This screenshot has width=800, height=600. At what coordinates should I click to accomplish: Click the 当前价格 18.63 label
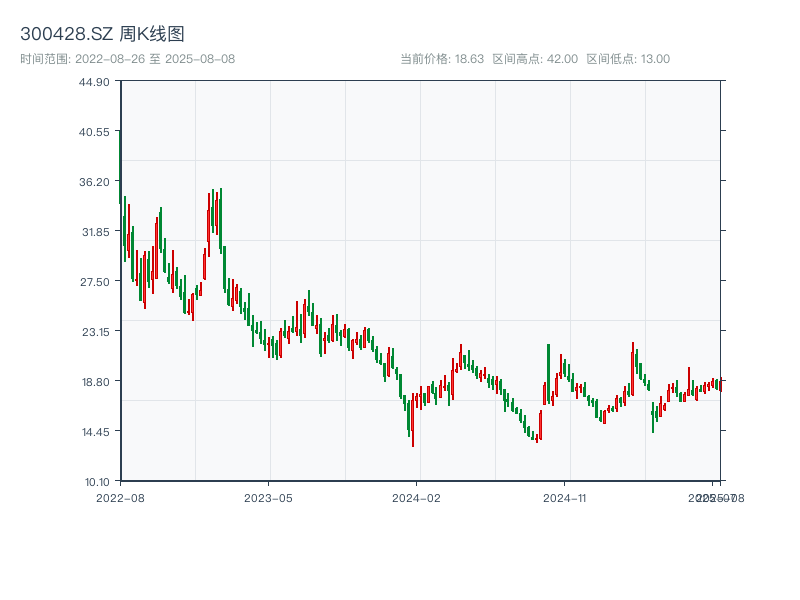tap(441, 59)
